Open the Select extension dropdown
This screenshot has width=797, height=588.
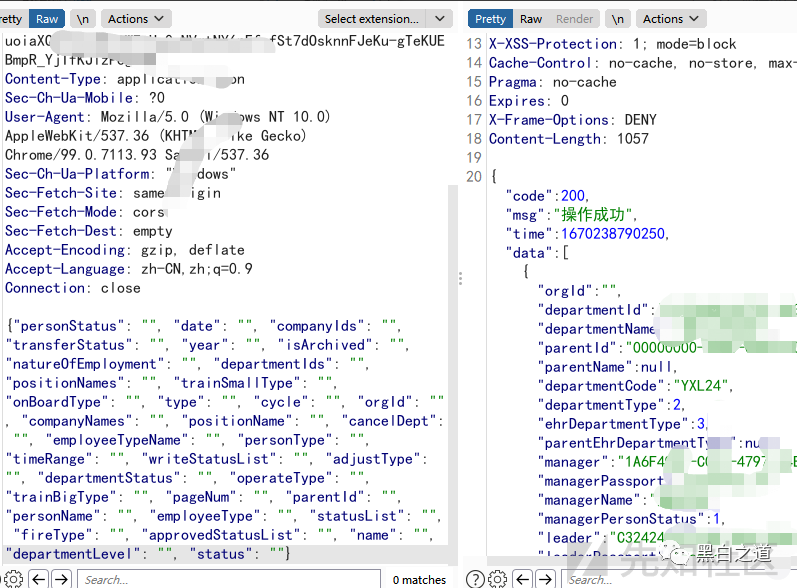pos(372,19)
